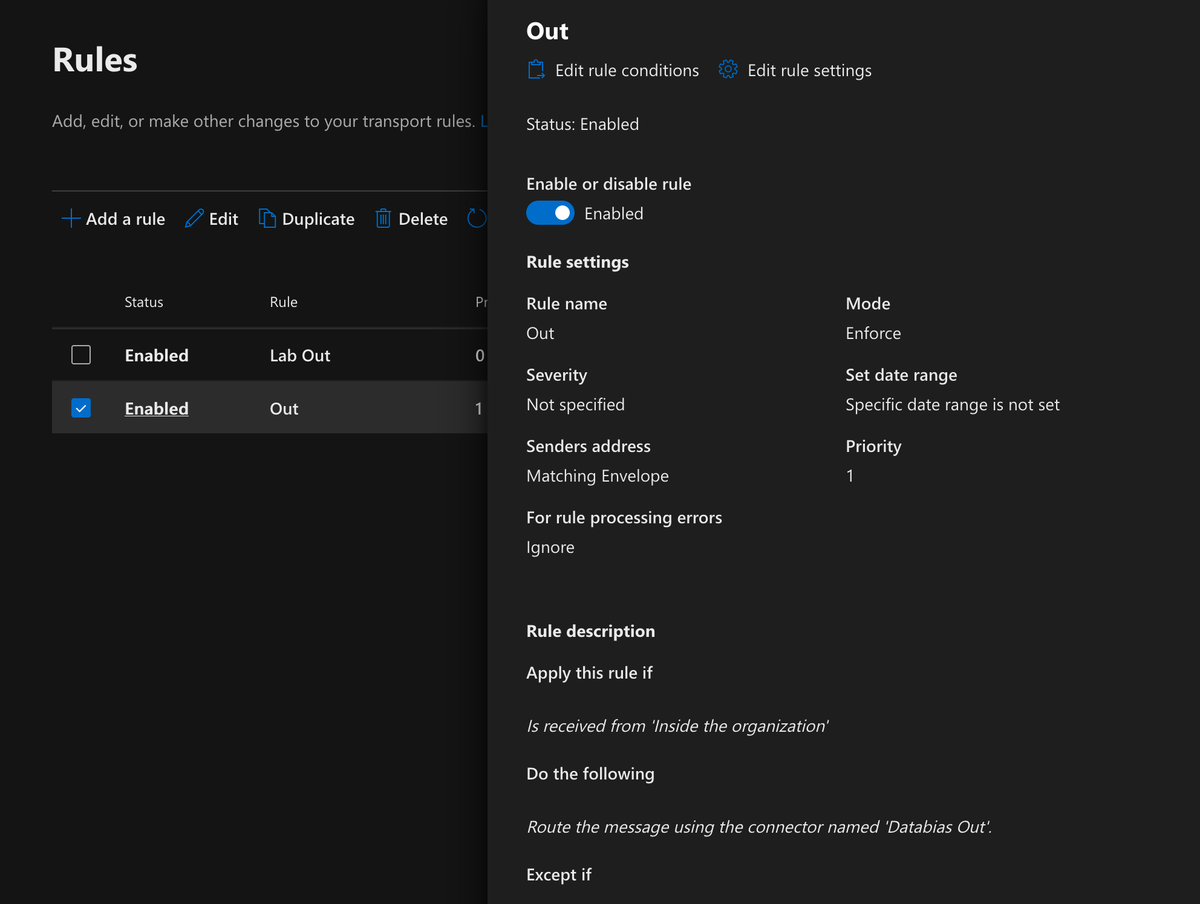Click the Ignore value for rule processing errors

[x=550, y=547]
